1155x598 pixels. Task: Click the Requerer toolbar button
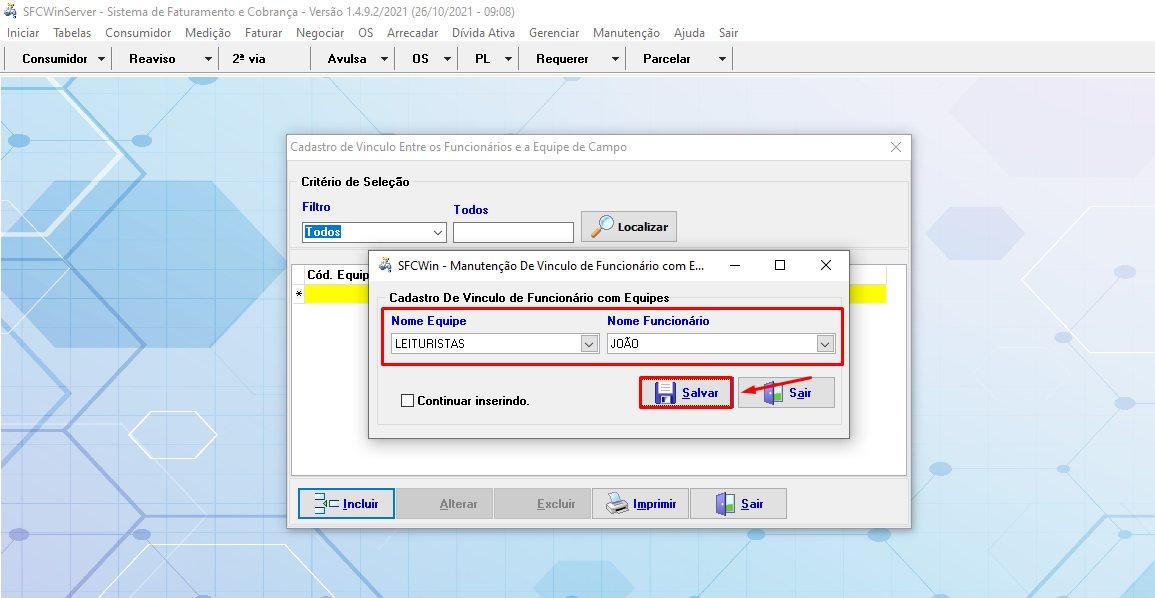coord(562,59)
